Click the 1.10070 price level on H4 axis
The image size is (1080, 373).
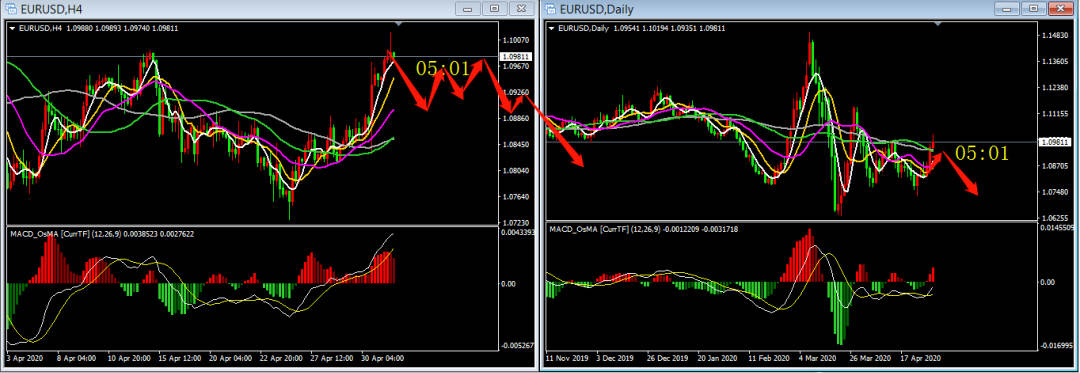click(x=515, y=41)
